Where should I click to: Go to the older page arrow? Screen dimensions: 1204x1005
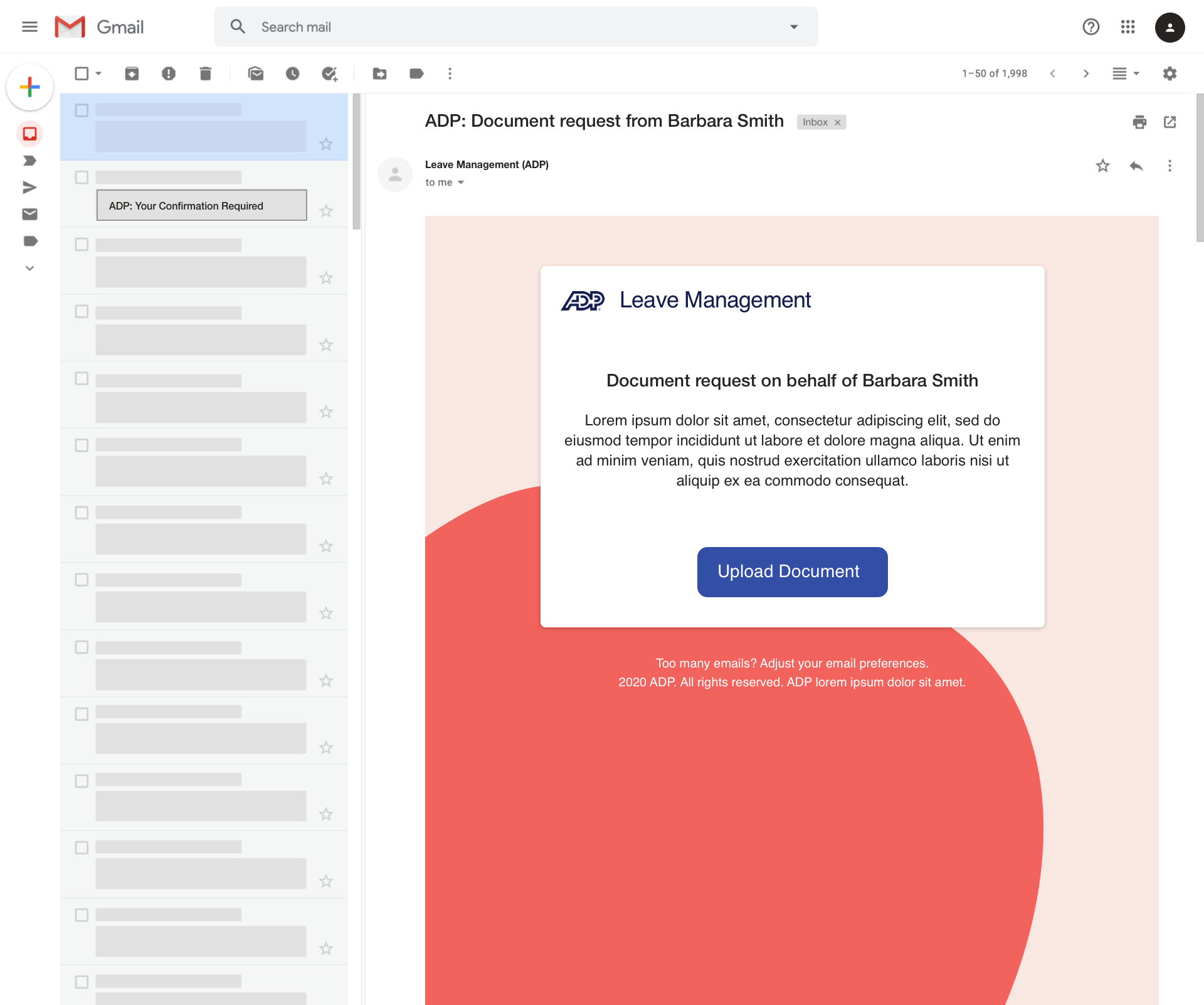coord(1086,73)
